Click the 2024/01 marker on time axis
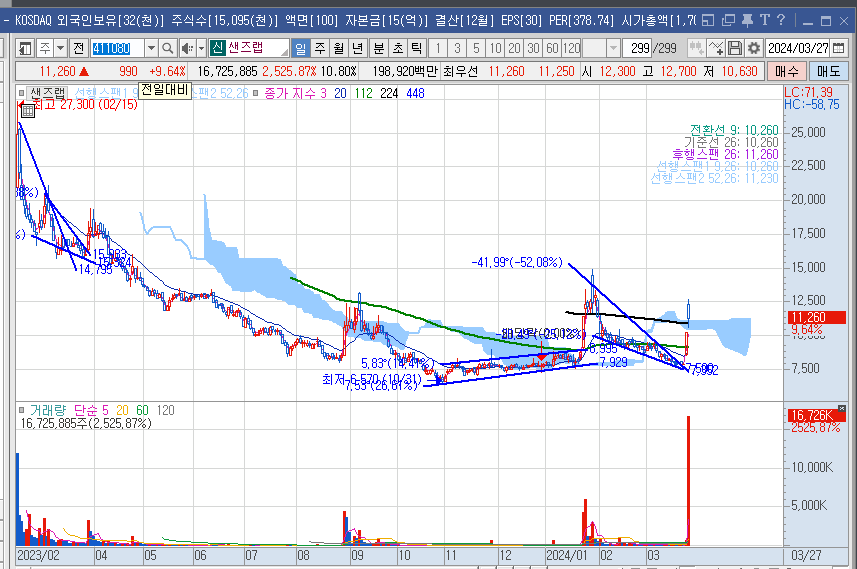This screenshot has height=569, width=857. coord(567,555)
